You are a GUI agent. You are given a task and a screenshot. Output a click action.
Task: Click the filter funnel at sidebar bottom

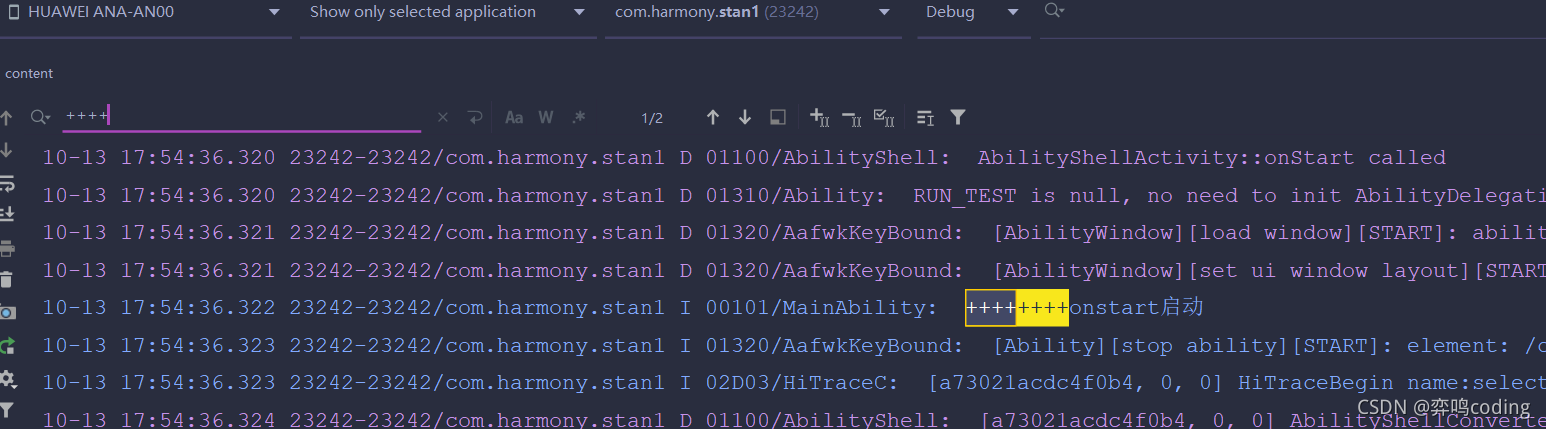(x=7, y=410)
